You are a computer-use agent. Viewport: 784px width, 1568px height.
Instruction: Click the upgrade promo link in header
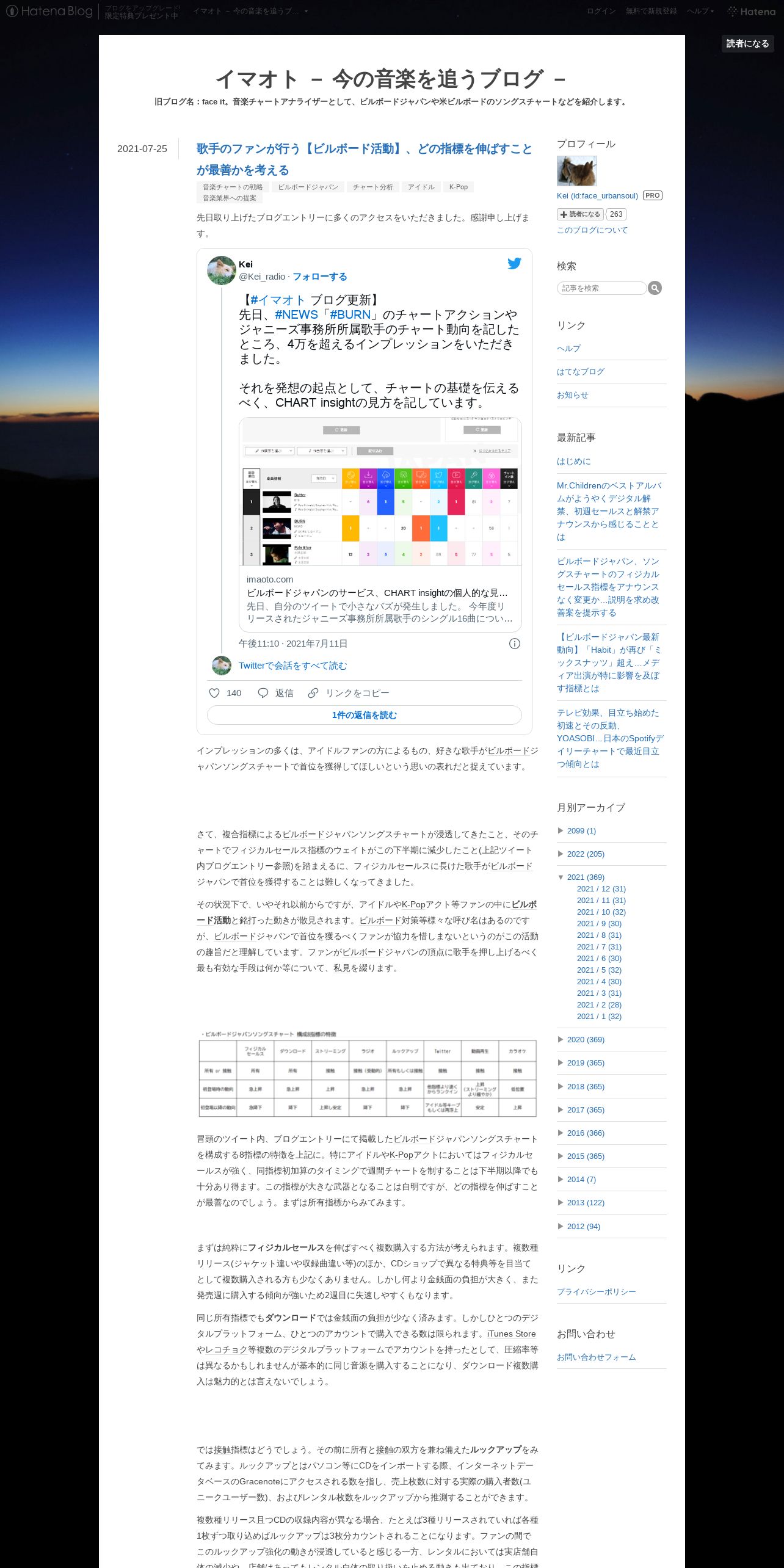click(x=142, y=12)
